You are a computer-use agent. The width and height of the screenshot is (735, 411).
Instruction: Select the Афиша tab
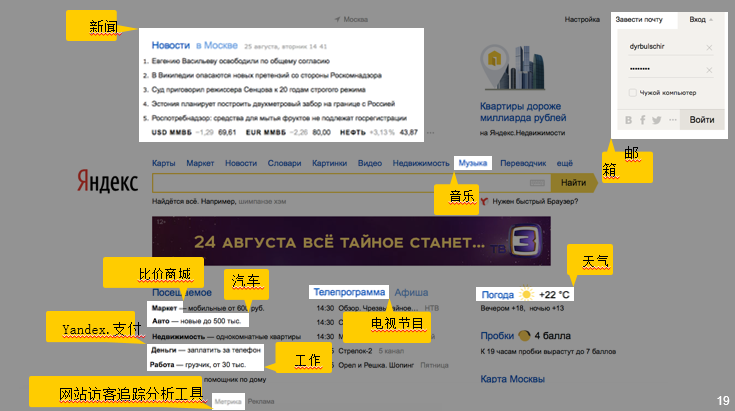click(411, 292)
